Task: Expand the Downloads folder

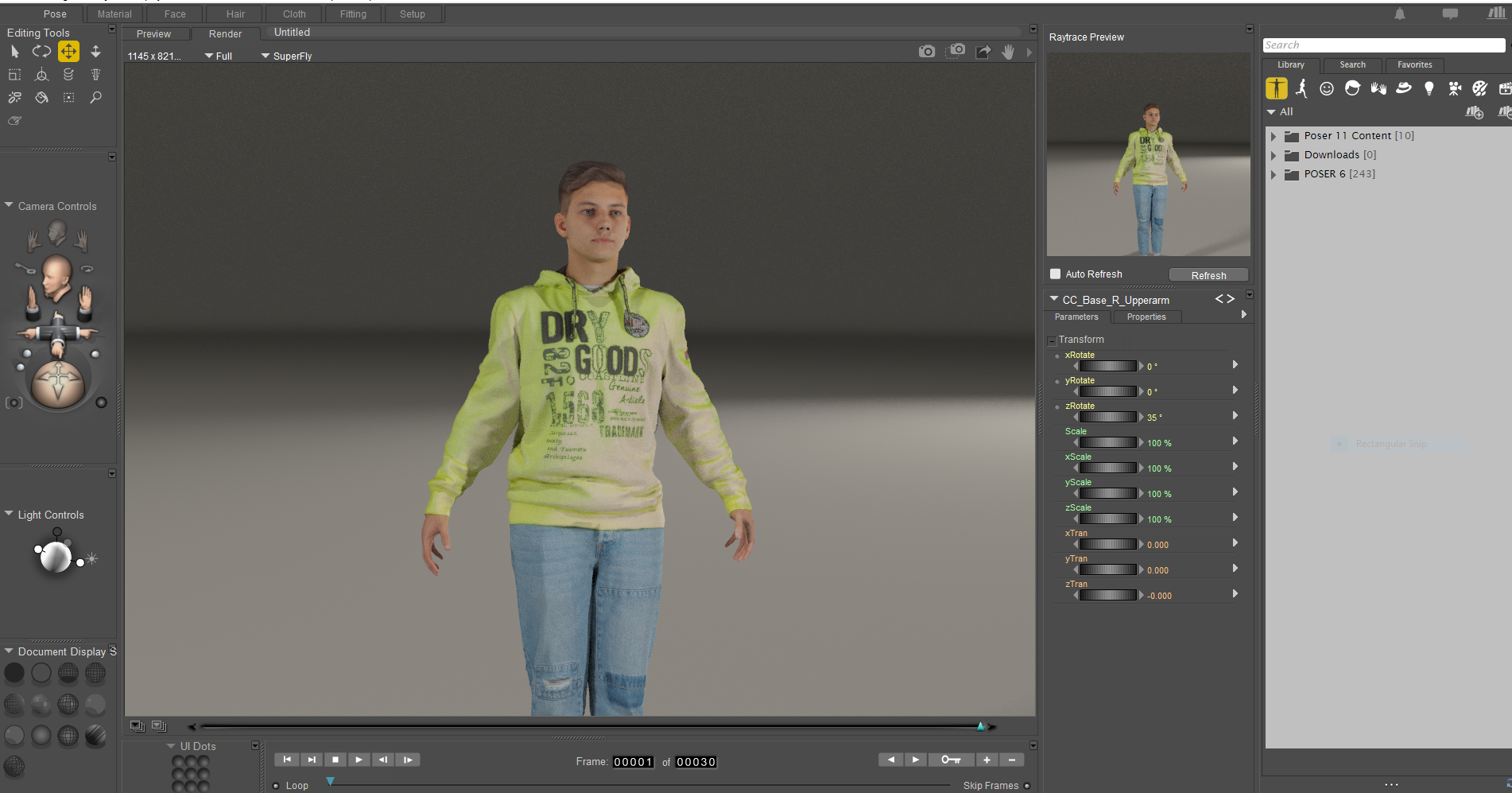Action: point(1274,155)
